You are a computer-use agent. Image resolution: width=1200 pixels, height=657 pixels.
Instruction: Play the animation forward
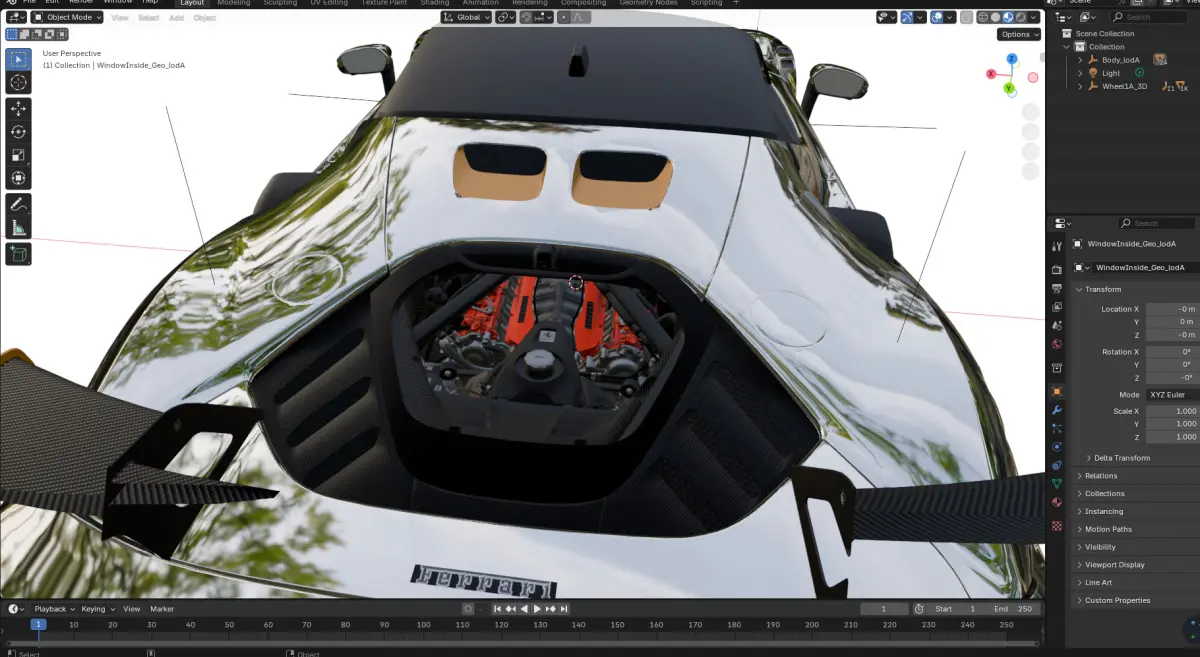click(537, 609)
